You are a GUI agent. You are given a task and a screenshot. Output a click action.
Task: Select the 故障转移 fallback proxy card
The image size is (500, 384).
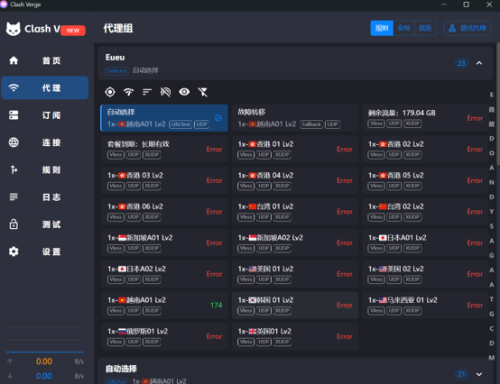click(x=295, y=118)
